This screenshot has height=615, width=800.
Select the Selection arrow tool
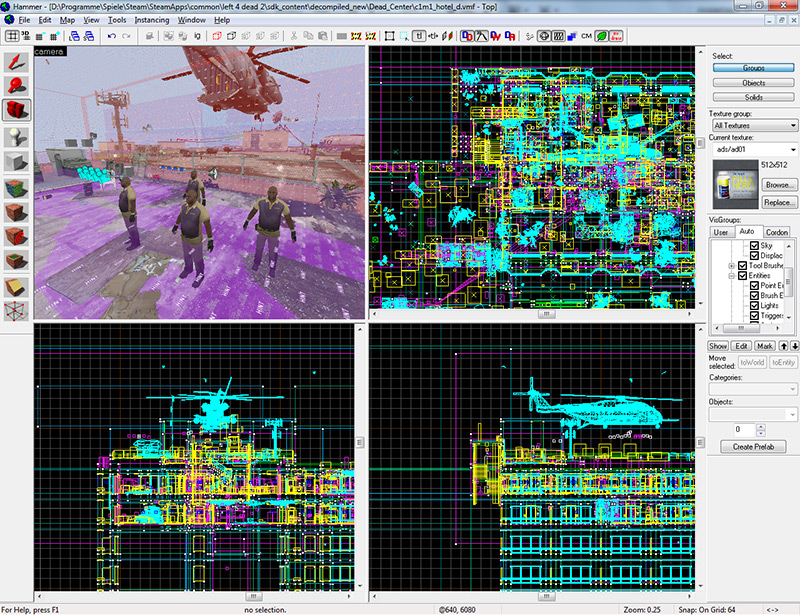point(16,62)
